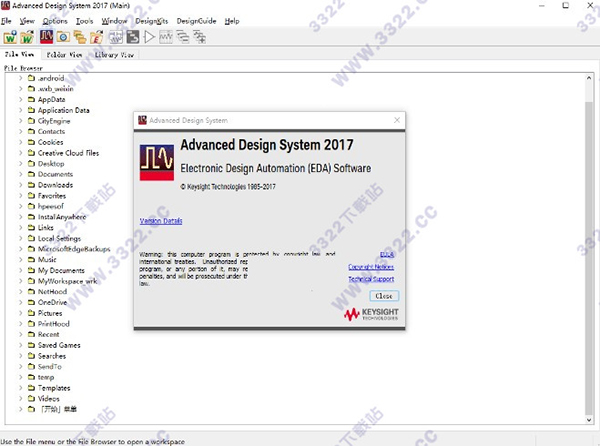Image resolution: width=600 pixels, height=446 pixels.
Task: Click the folder icon beside Templates
Action: [x=31, y=388]
